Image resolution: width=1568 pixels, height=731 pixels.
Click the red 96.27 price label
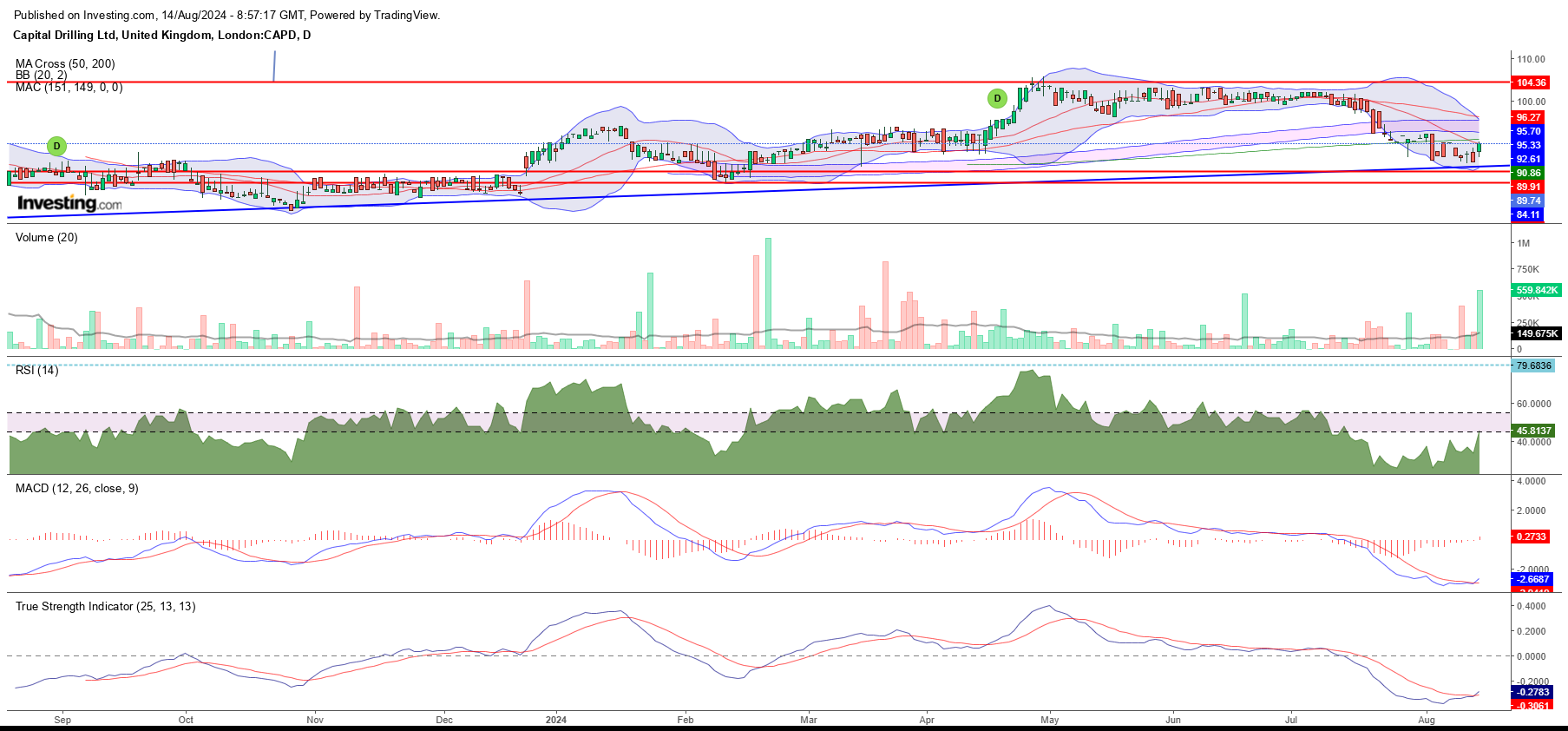[1528, 117]
